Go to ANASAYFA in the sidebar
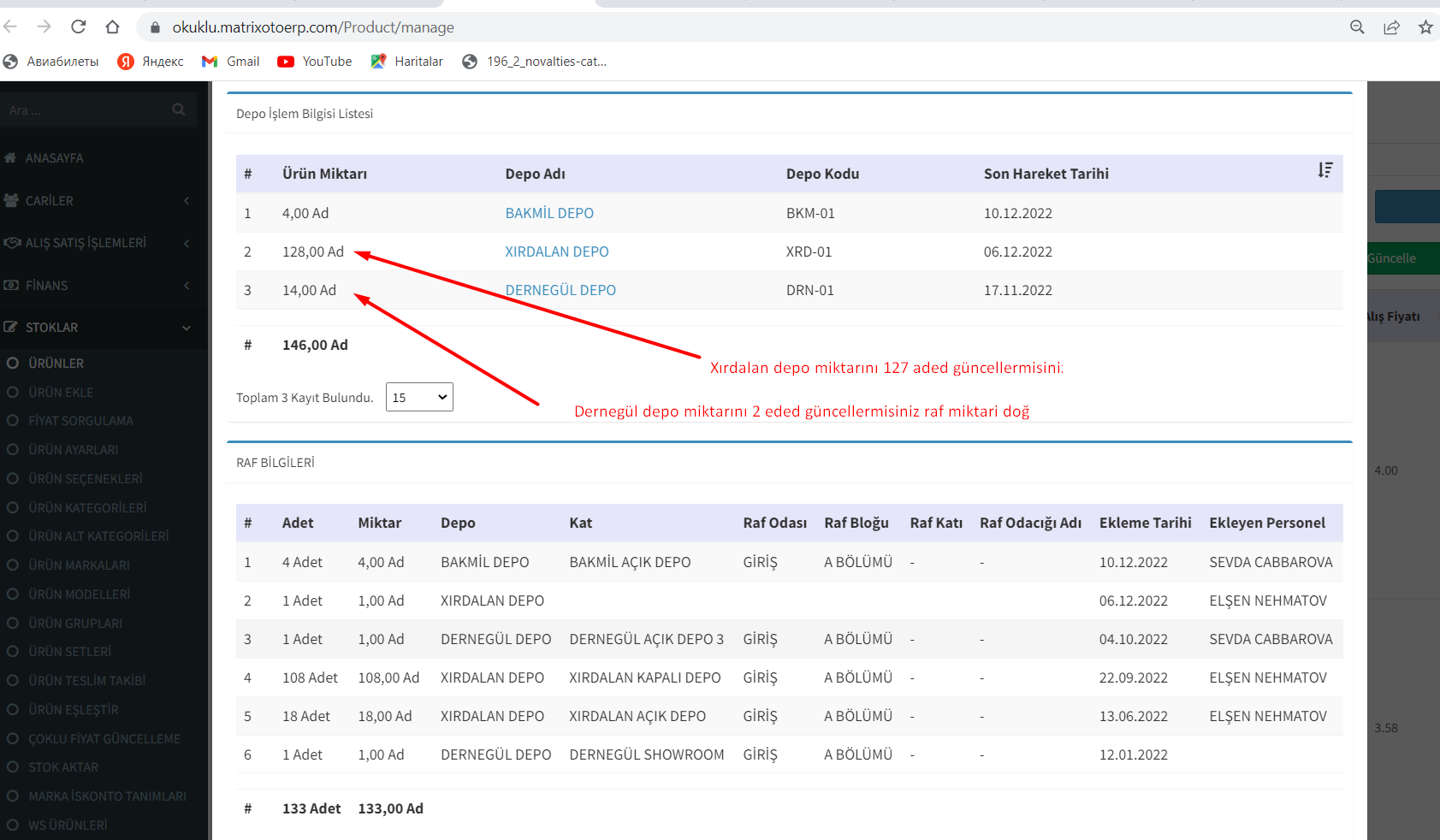This screenshot has height=840, width=1440. 54,158
